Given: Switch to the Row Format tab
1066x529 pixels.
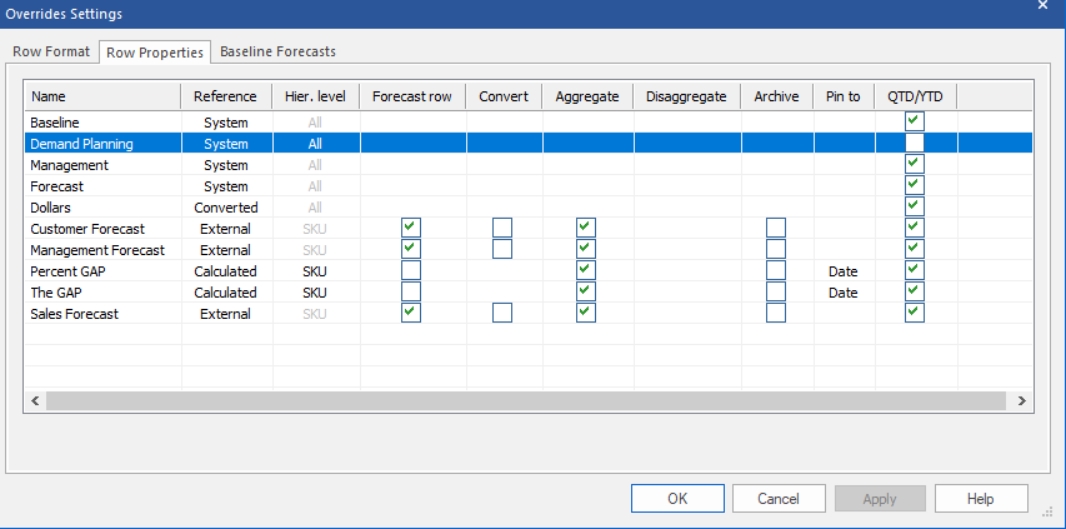Looking at the screenshot, I should pos(51,52).
